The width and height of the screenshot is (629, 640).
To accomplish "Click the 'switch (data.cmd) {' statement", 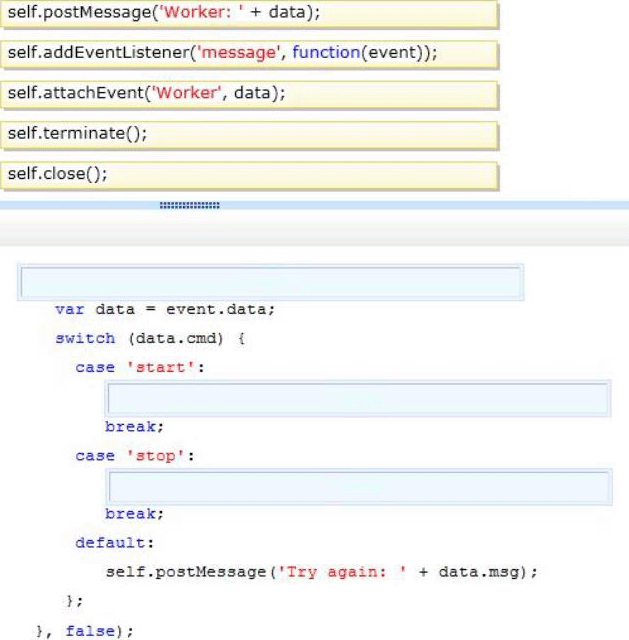I will (x=150, y=338).
